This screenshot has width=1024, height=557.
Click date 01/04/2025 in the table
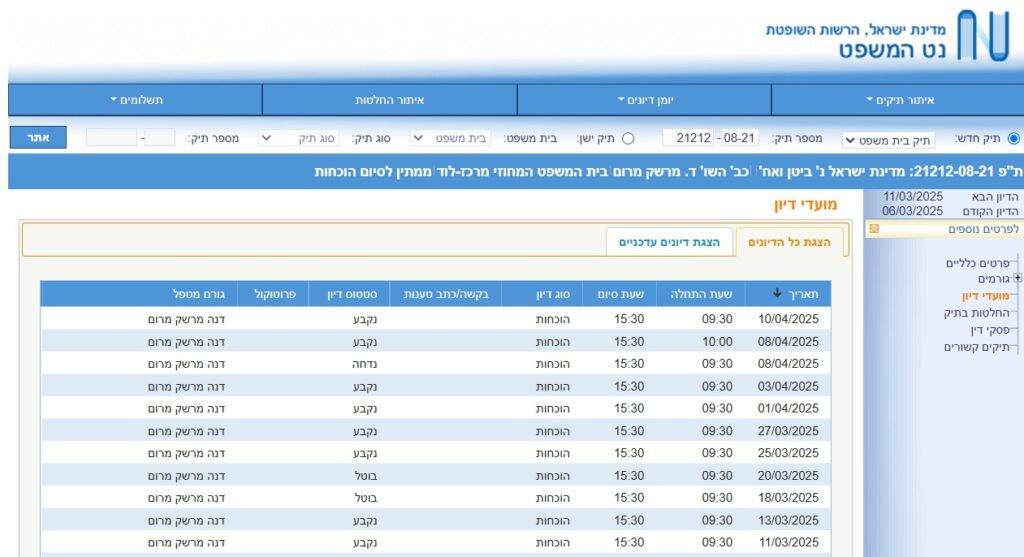point(788,409)
